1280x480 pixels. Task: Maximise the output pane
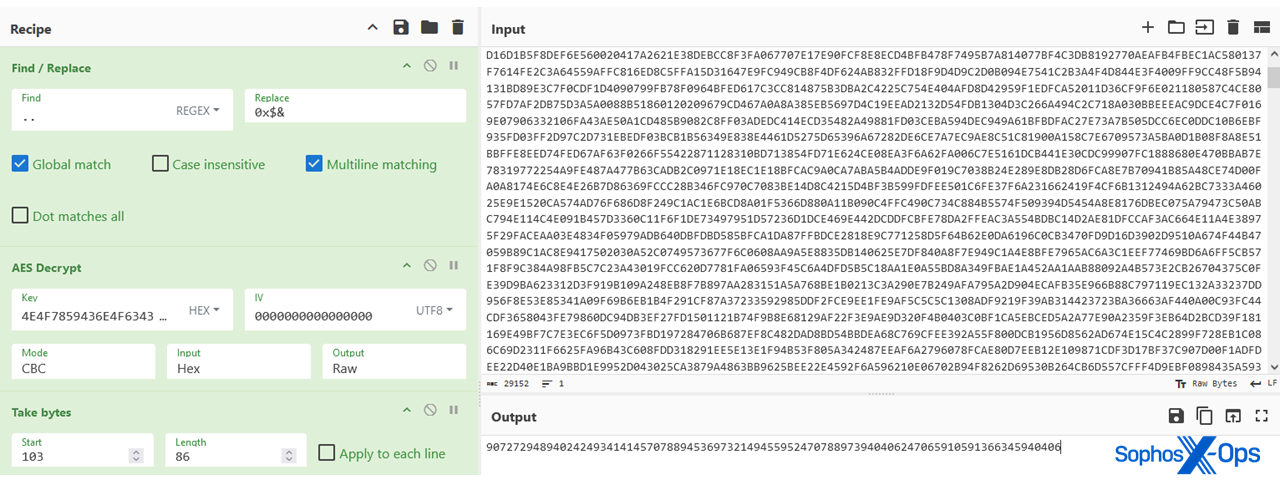[x=1261, y=416]
